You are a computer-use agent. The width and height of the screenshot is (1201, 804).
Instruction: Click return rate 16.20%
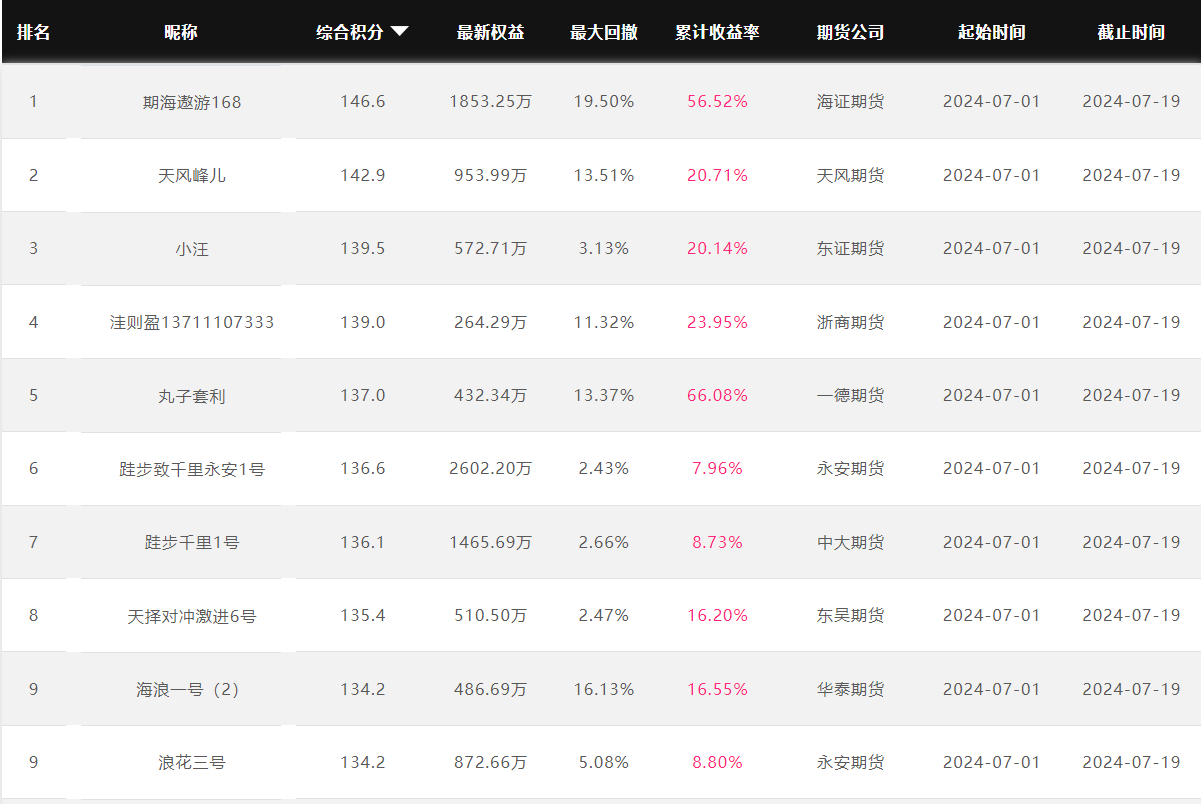717,615
